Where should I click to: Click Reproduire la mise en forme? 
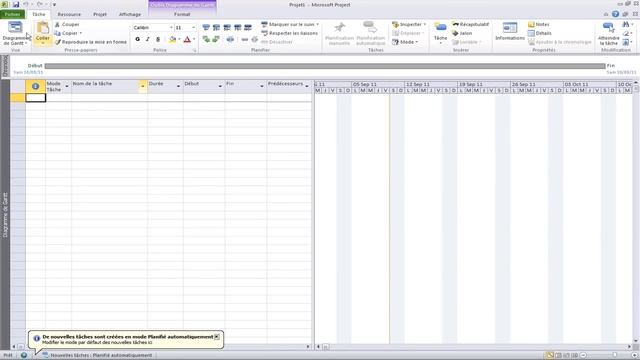91,42
